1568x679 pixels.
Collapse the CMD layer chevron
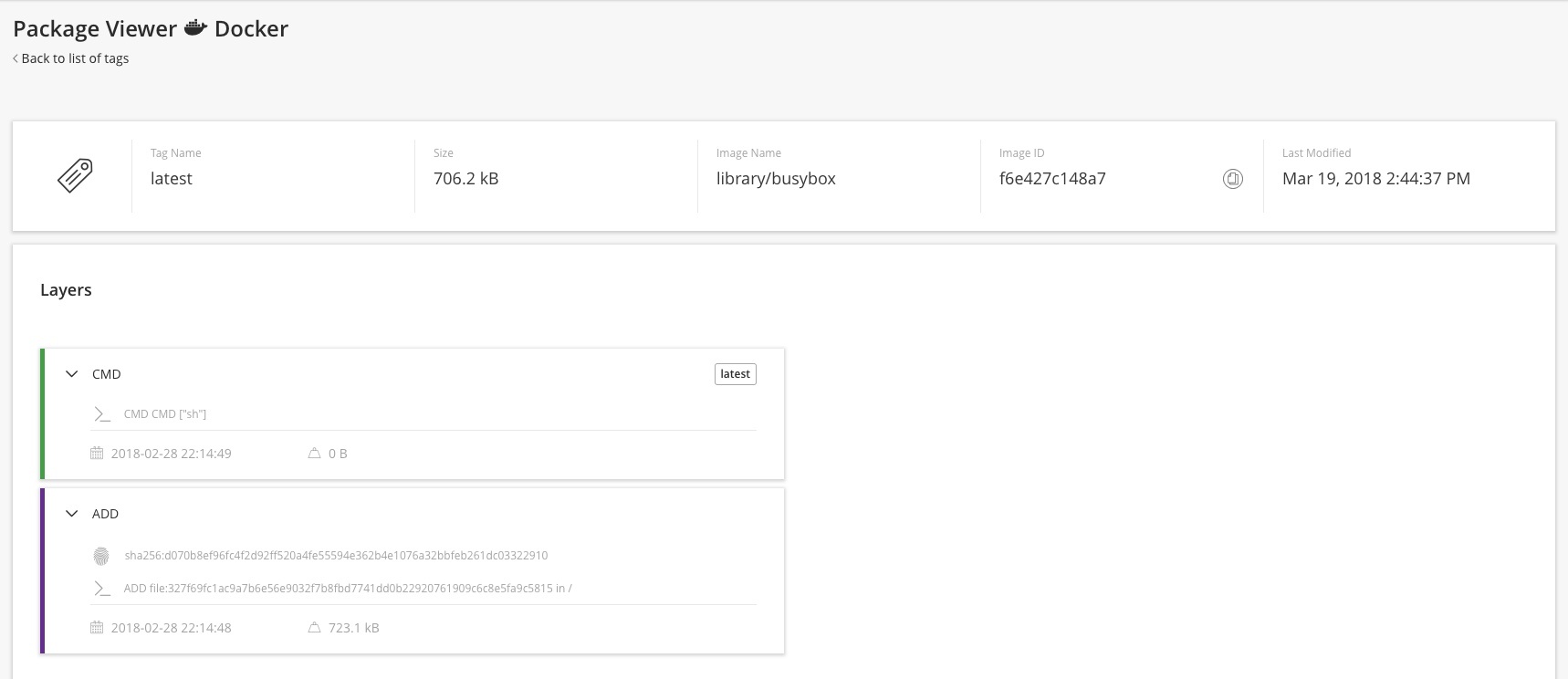(72, 374)
